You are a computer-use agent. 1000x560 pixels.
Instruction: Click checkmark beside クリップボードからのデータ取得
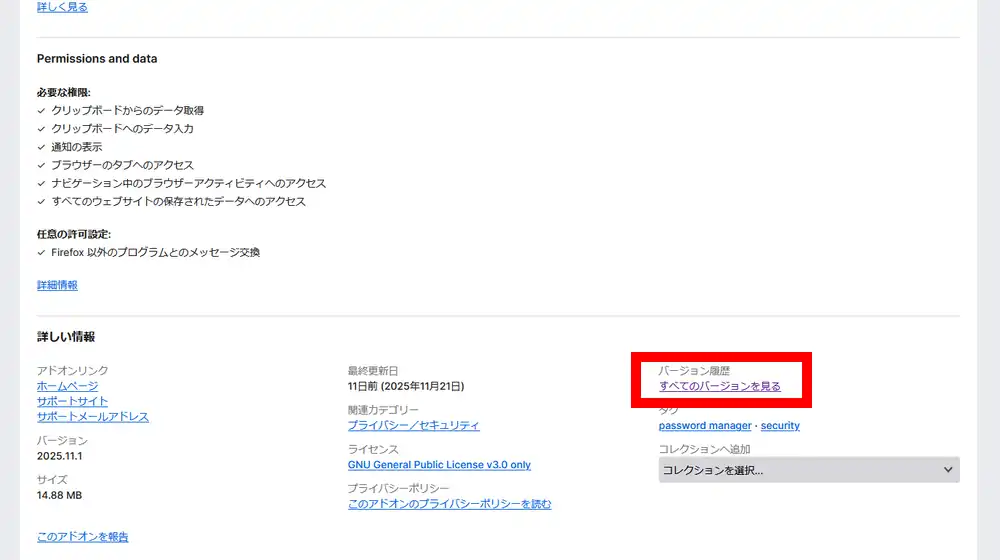pyautogui.click(x=41, y=111)
